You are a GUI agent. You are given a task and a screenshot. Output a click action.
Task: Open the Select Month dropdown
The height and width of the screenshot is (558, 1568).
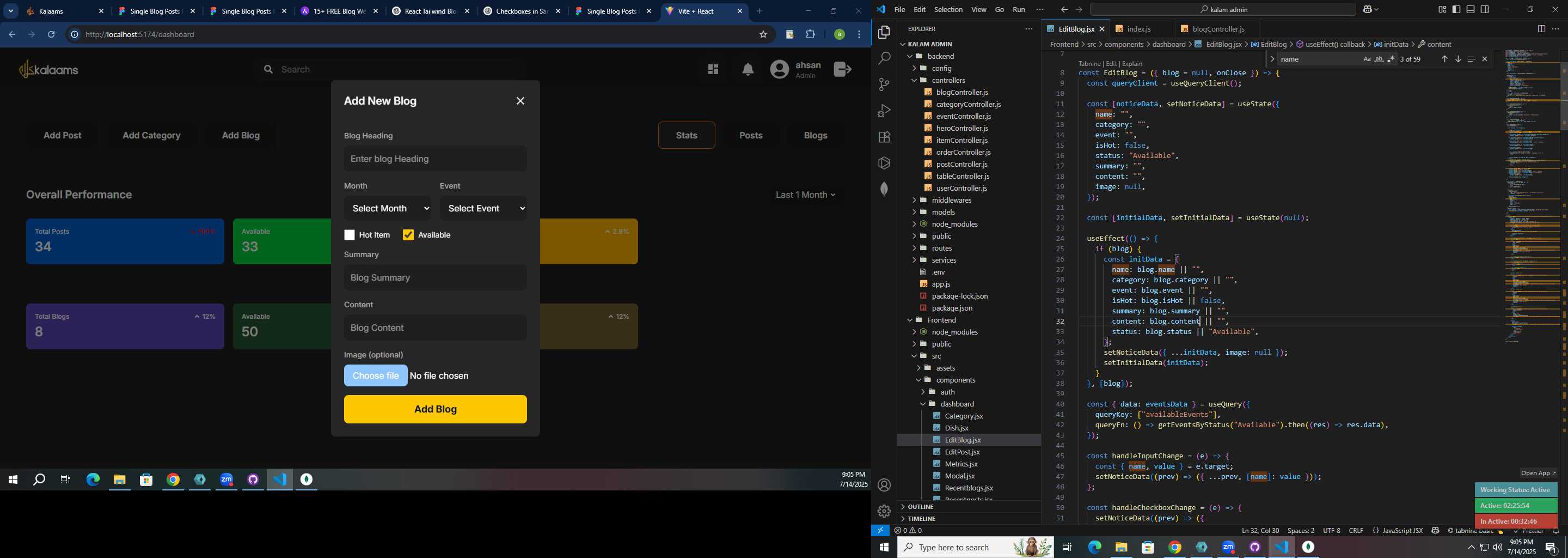click(x=388, y=208)
